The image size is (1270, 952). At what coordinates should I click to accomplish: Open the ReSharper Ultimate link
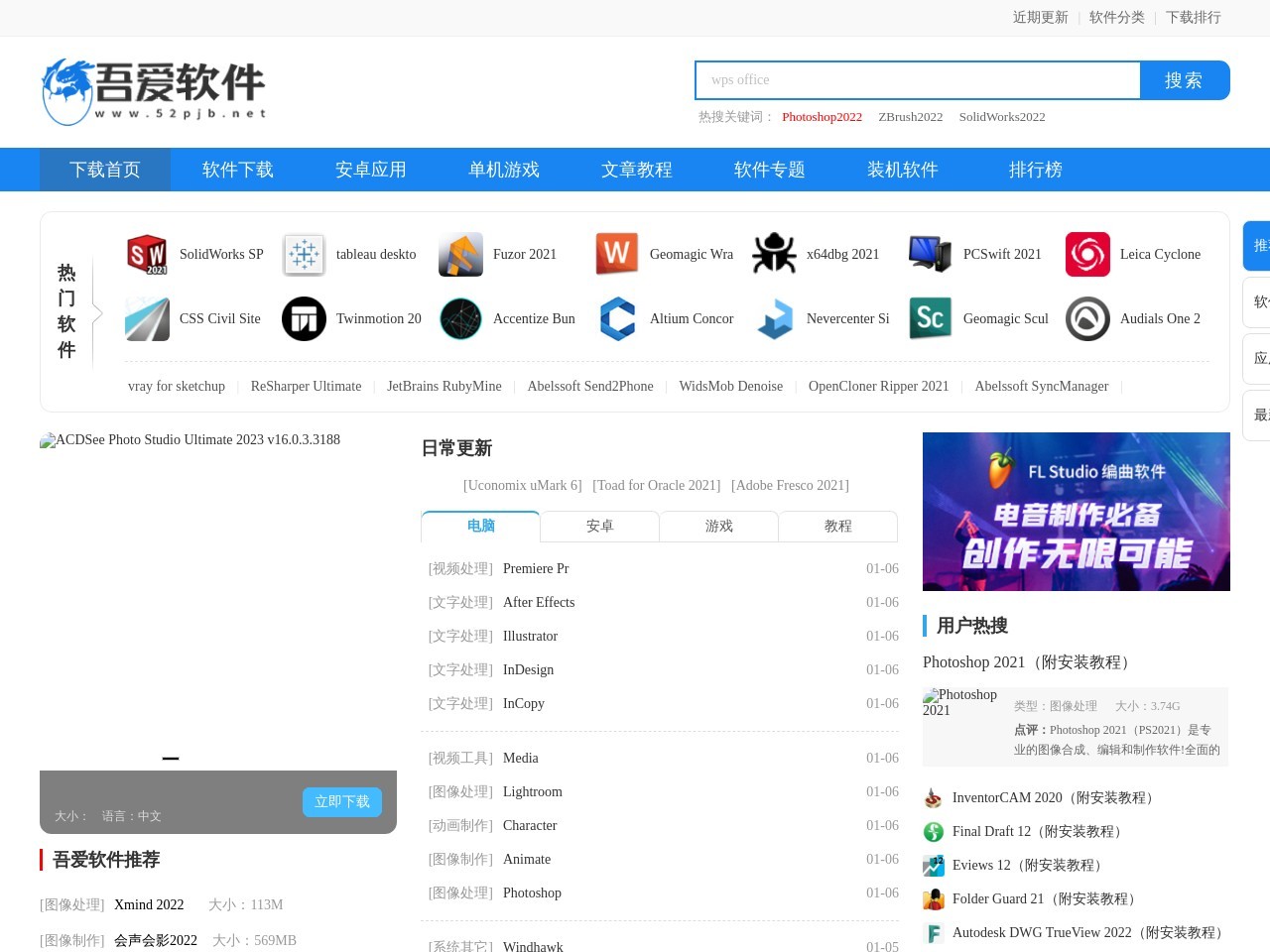point(306,387)
